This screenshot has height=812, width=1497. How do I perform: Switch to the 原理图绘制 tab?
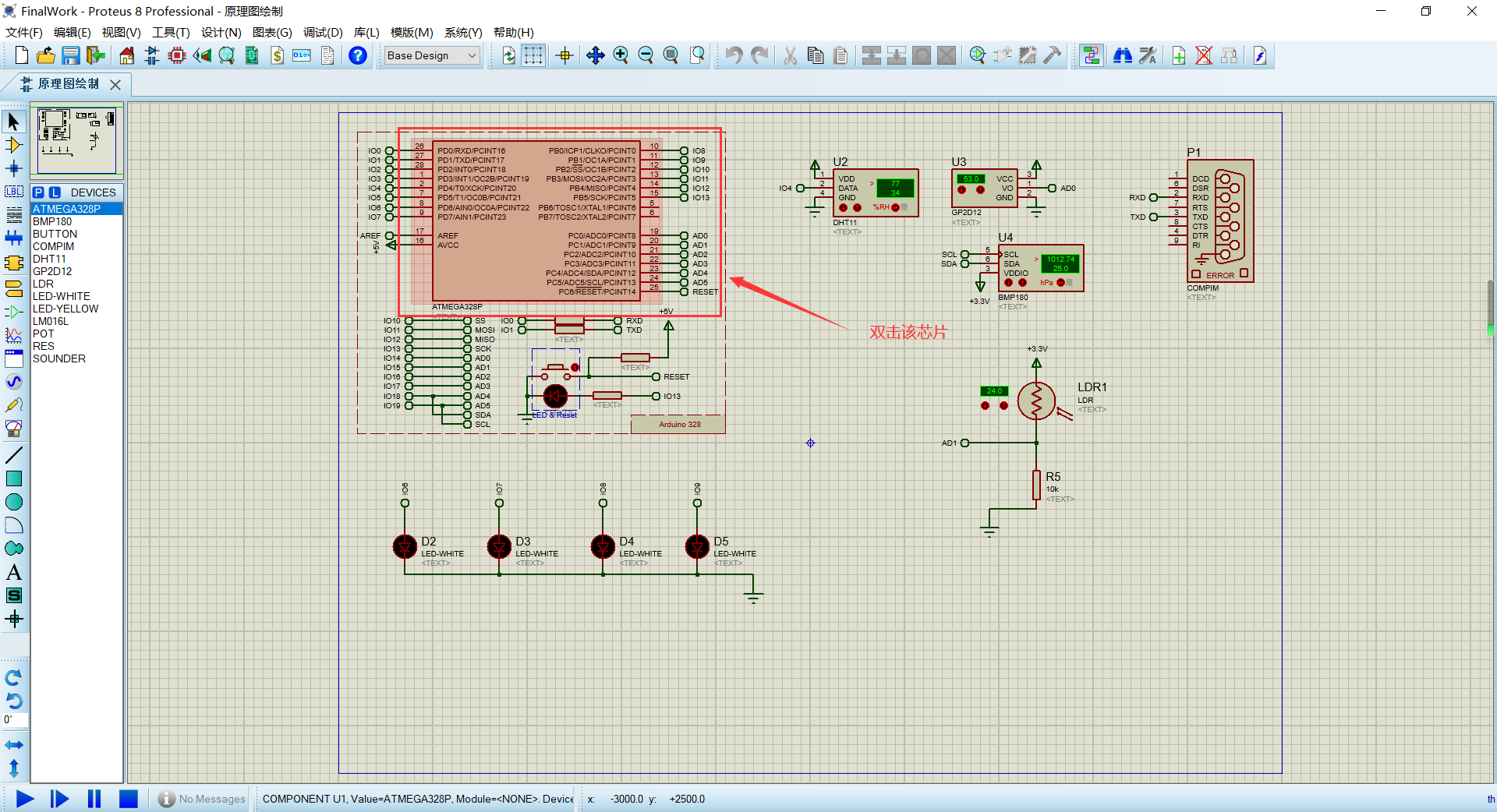coord(69,83)
